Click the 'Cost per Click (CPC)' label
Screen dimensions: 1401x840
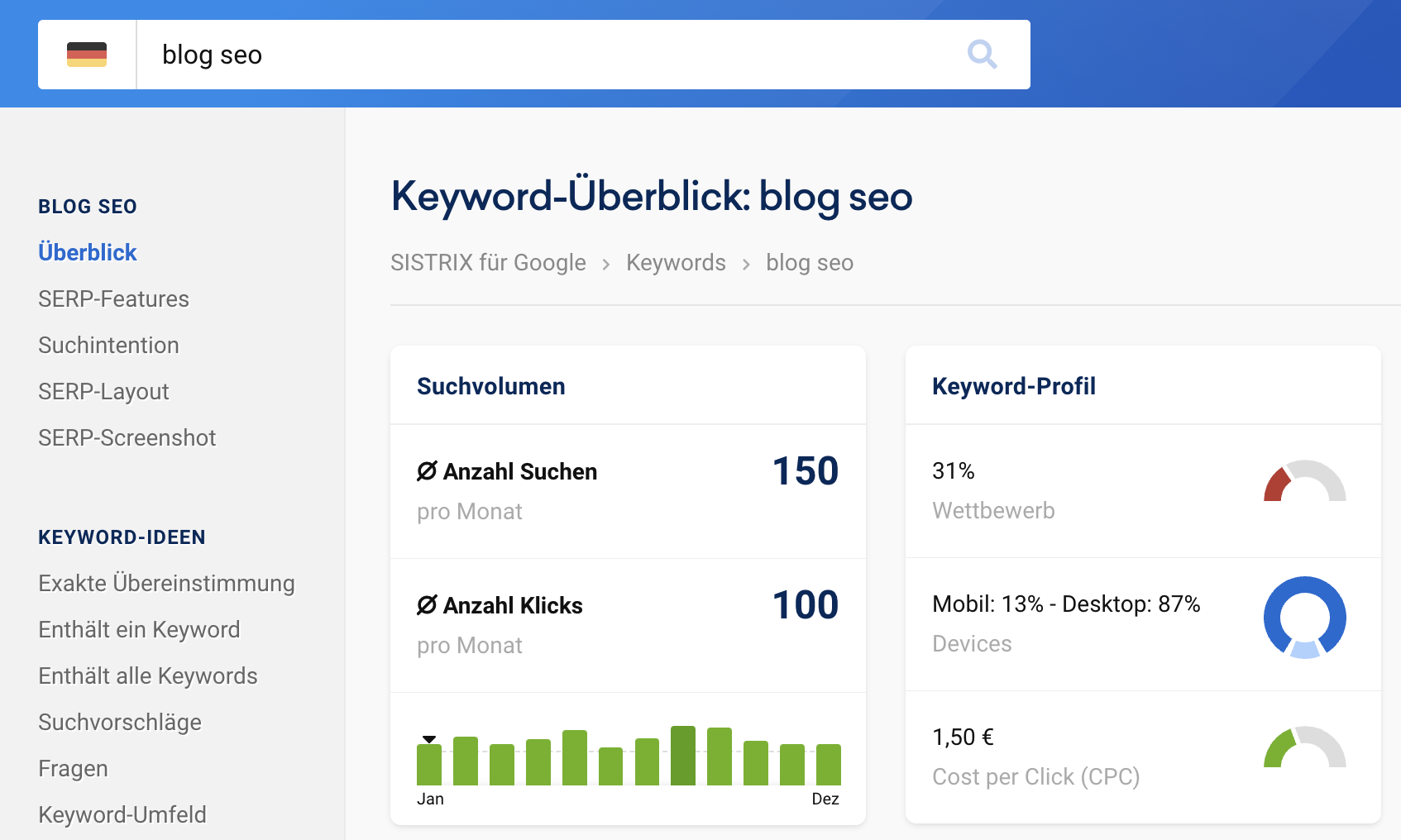tap(1036, 777)
